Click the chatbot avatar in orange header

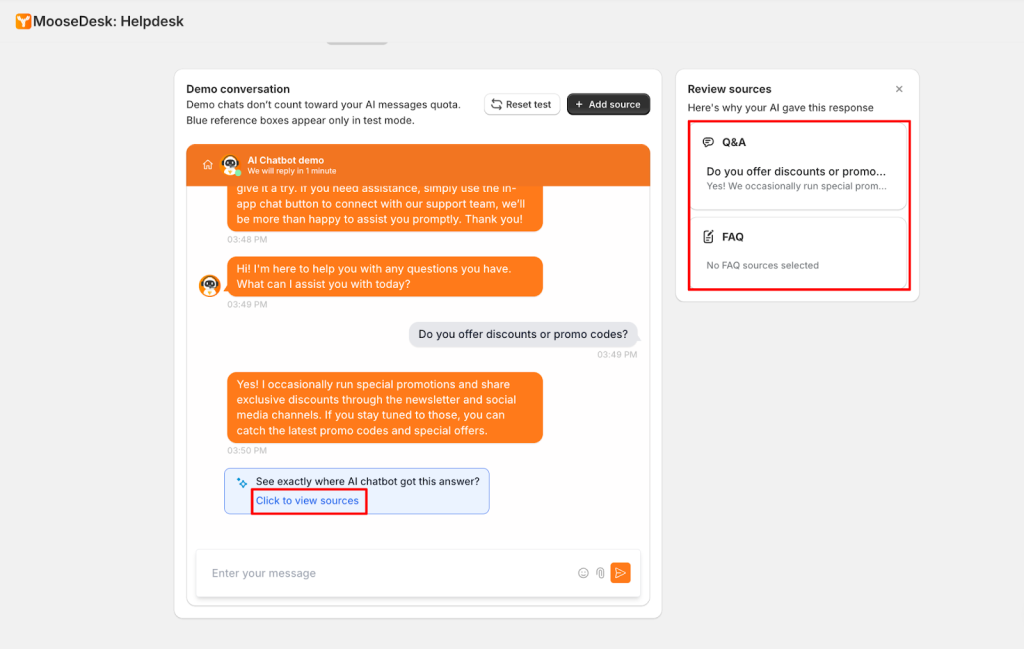pyautogui.click(x=230, y=165)
